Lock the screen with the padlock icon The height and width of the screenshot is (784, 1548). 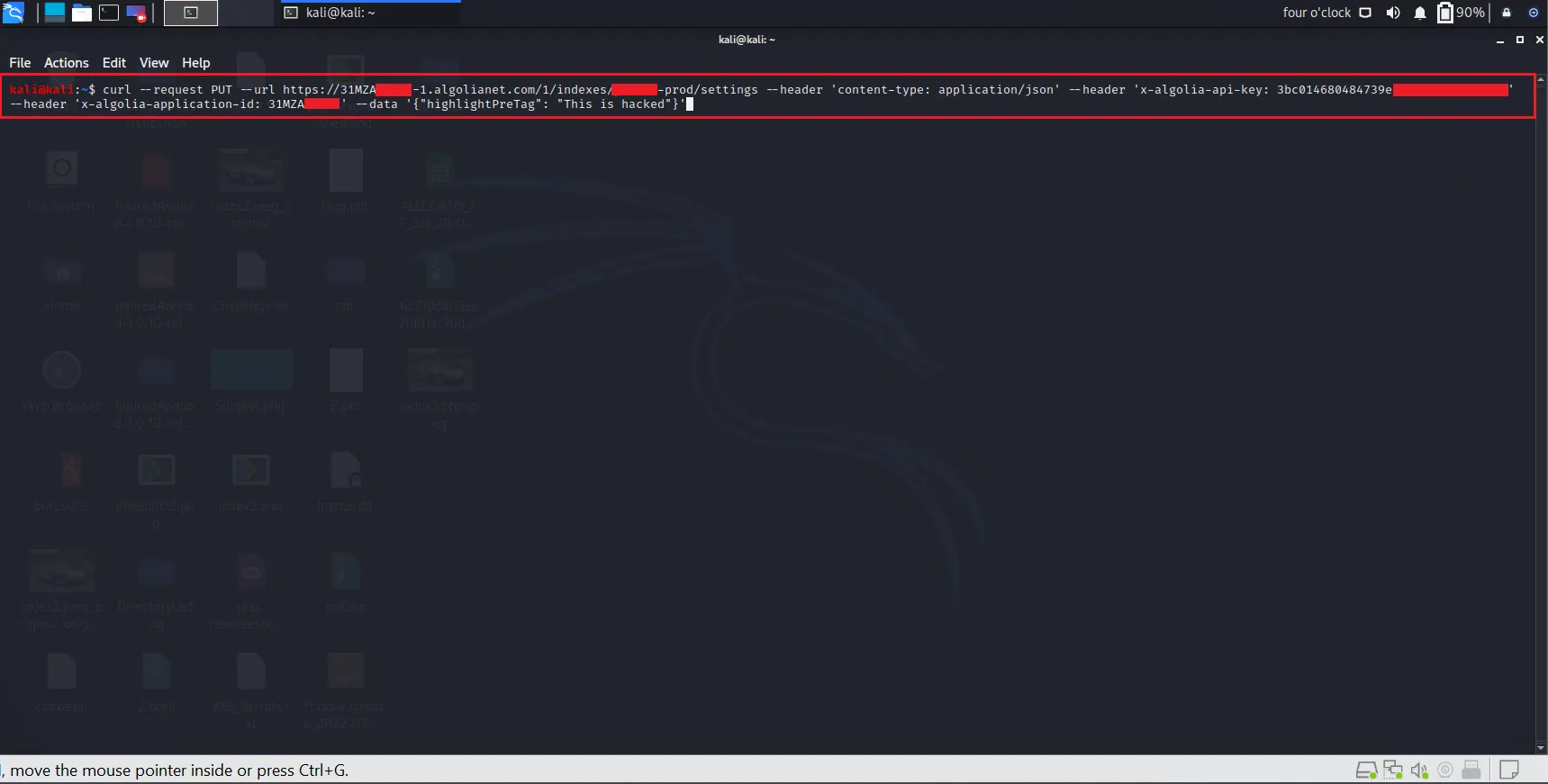[1507, 13]
